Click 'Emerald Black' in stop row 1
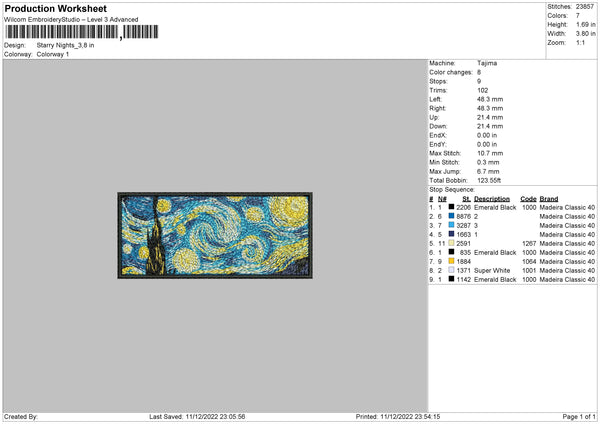 (495, 207)
